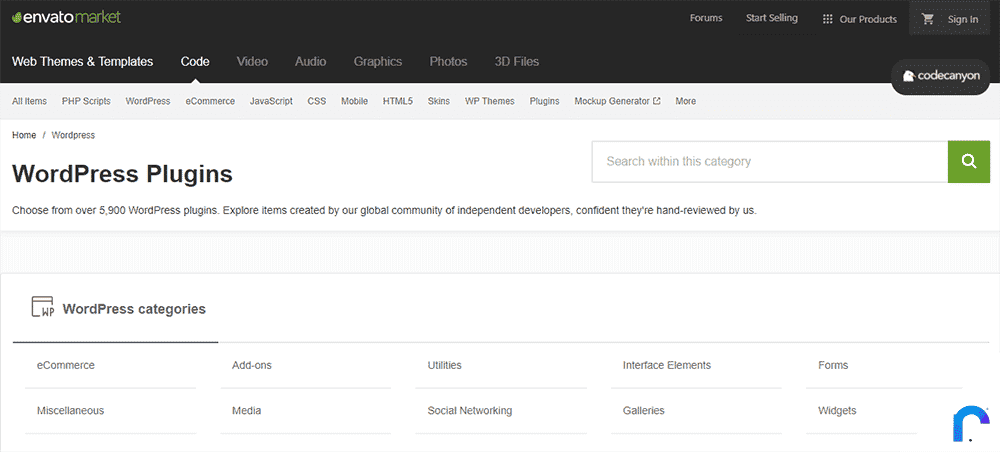
Task: Open the Galleries category
Action: pos(643,411)
